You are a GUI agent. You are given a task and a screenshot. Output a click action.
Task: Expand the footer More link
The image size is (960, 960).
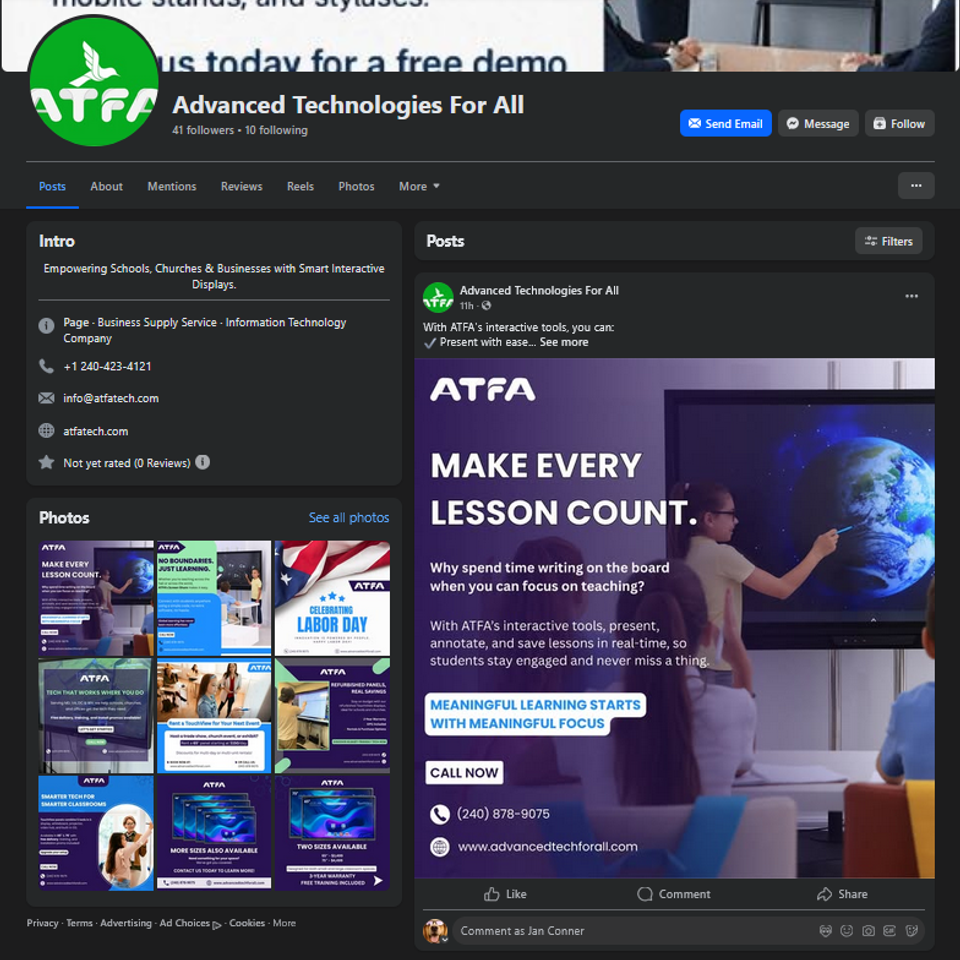coord(284,923)
